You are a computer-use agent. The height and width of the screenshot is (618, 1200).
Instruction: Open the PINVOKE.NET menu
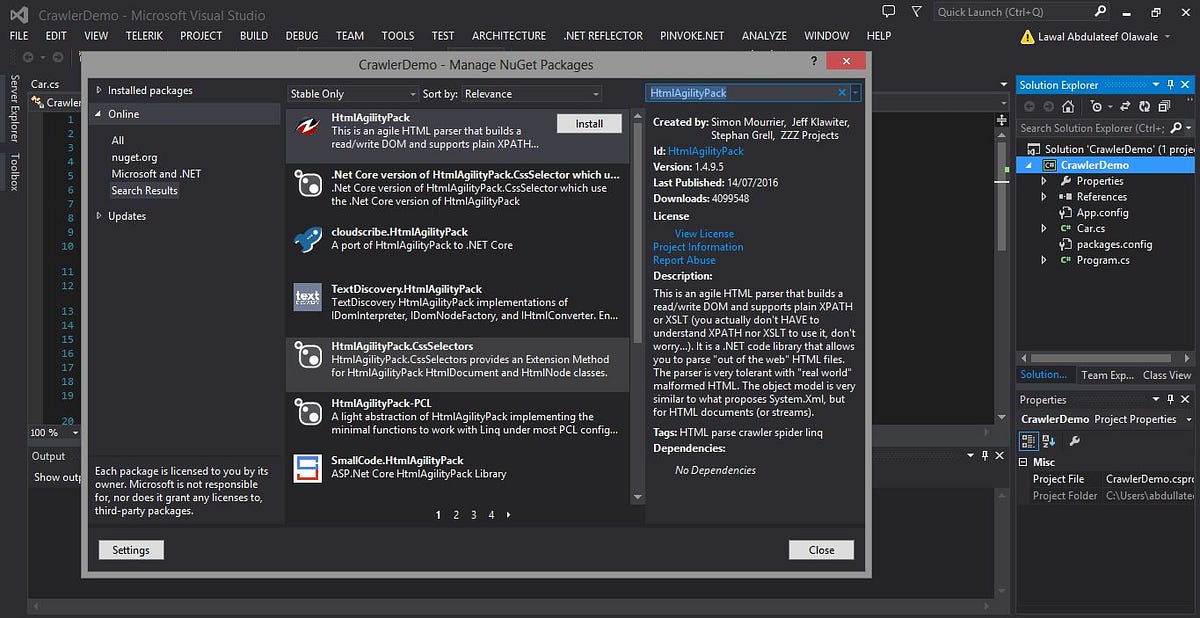point(692,36)
